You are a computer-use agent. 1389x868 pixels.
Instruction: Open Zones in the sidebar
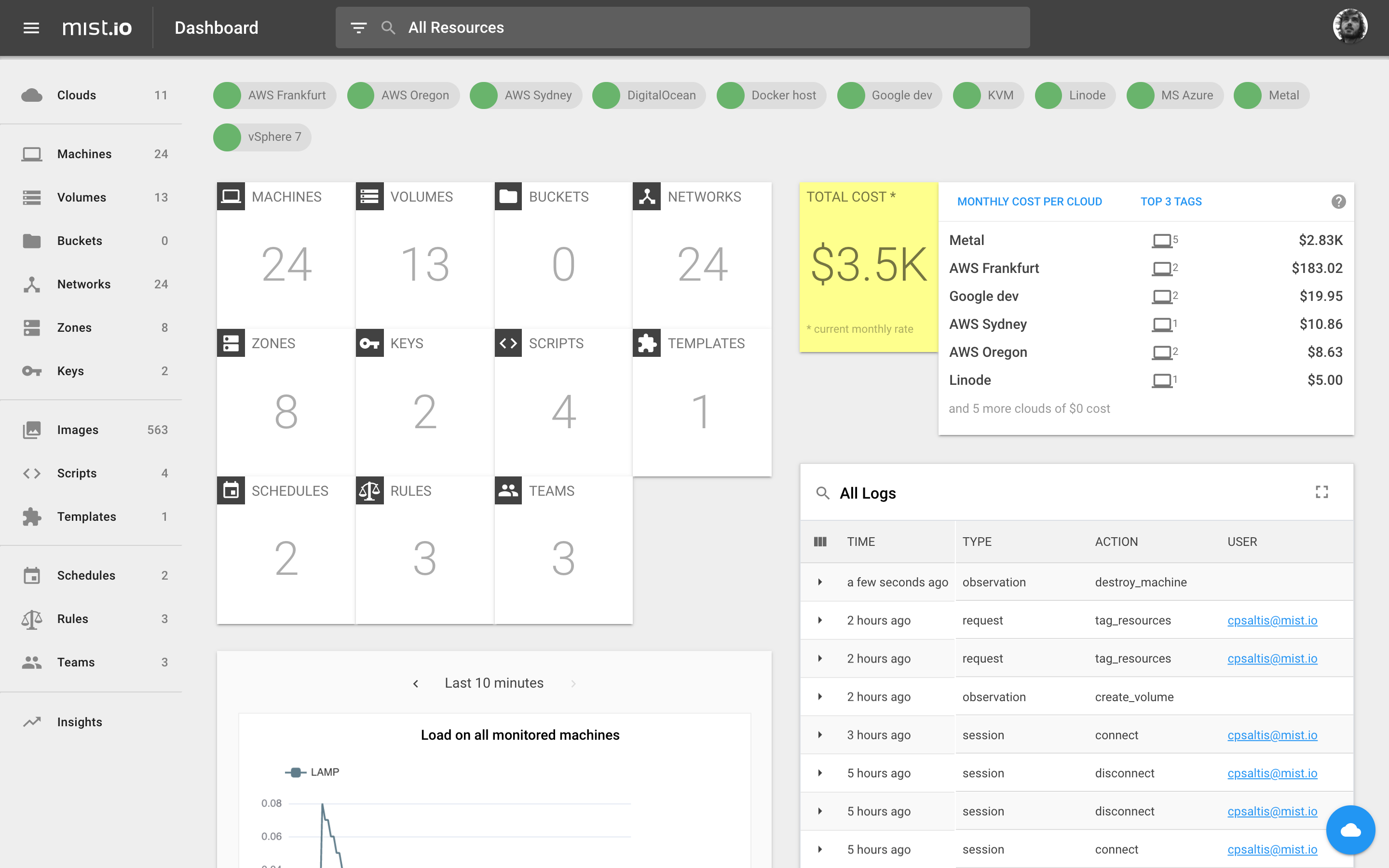tap(92, 328)
